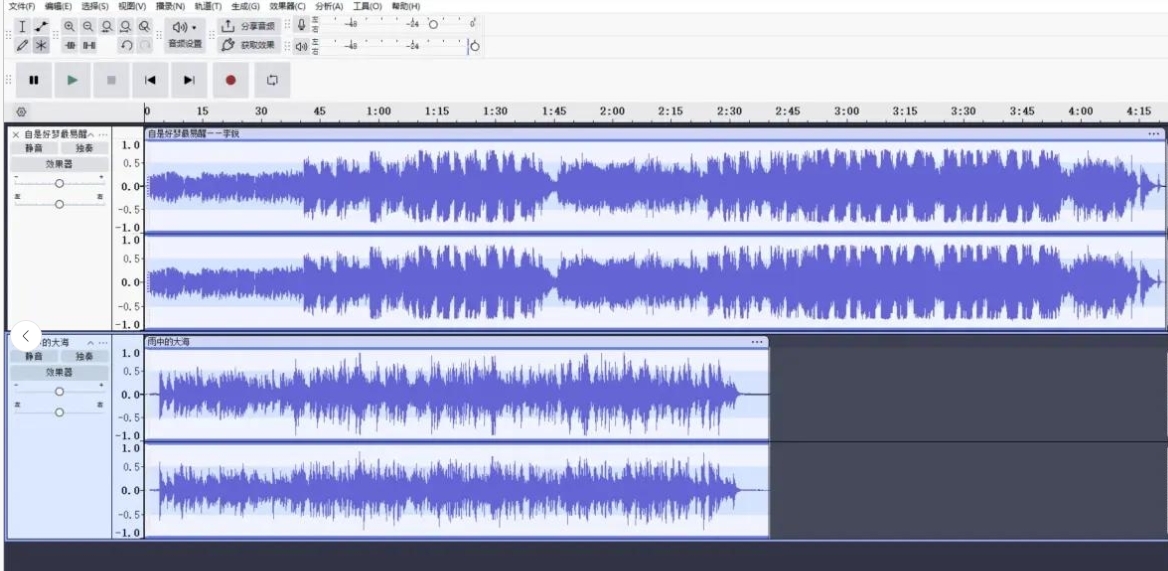Click the 分享音频 share button
The image size is (1168, 571).
(x=249, y=26)
